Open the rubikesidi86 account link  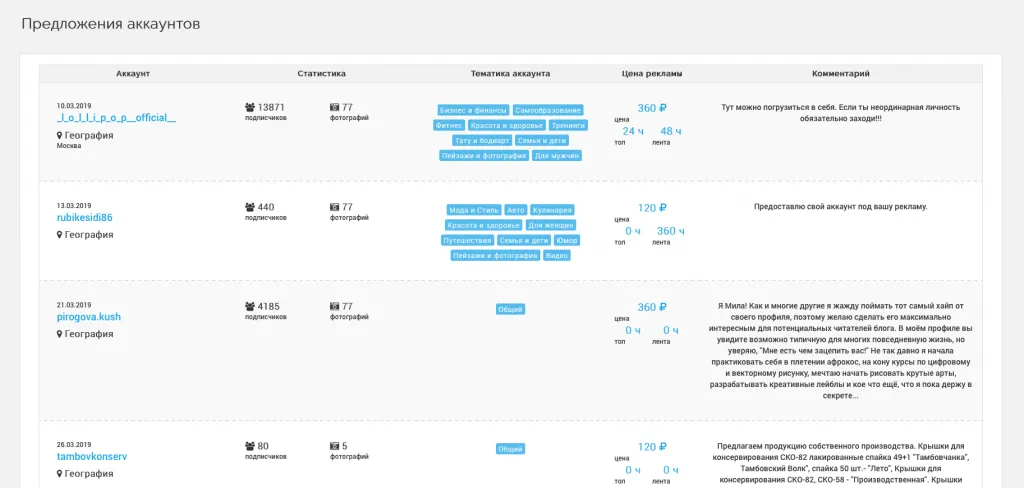pos(85,218)
